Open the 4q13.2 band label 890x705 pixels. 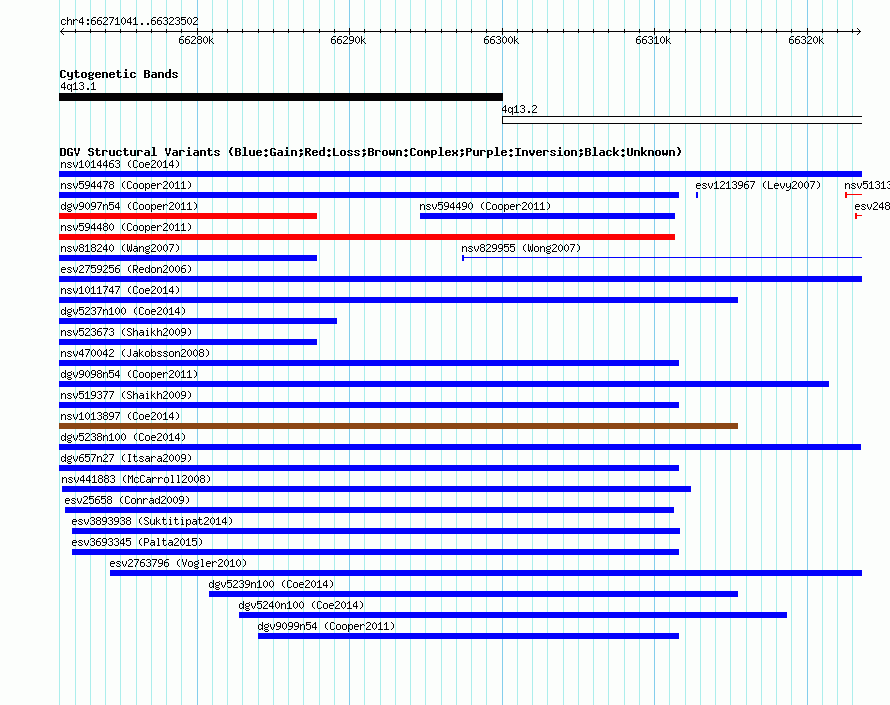[519, 109]
